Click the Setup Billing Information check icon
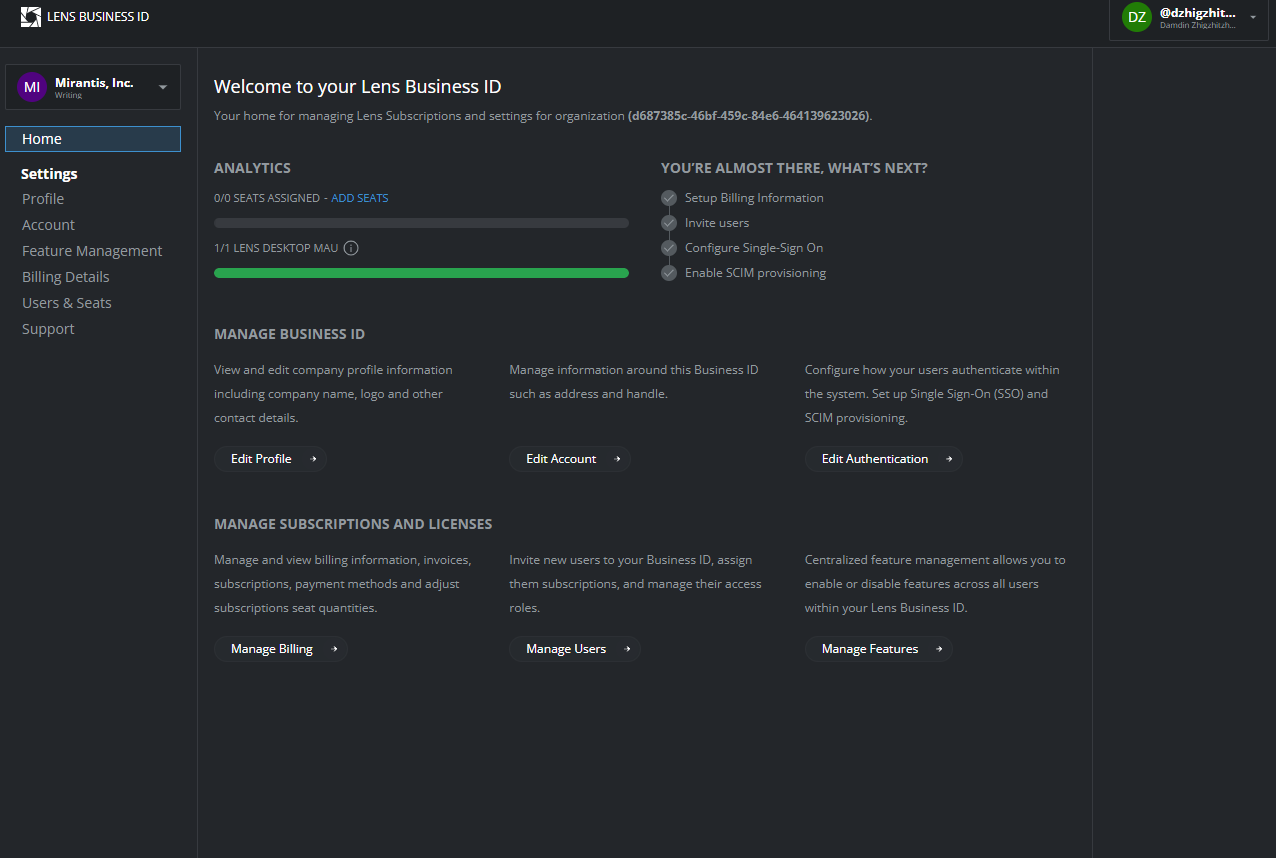Viewport: 1276px width, 858px height. [x=669, y=198]
